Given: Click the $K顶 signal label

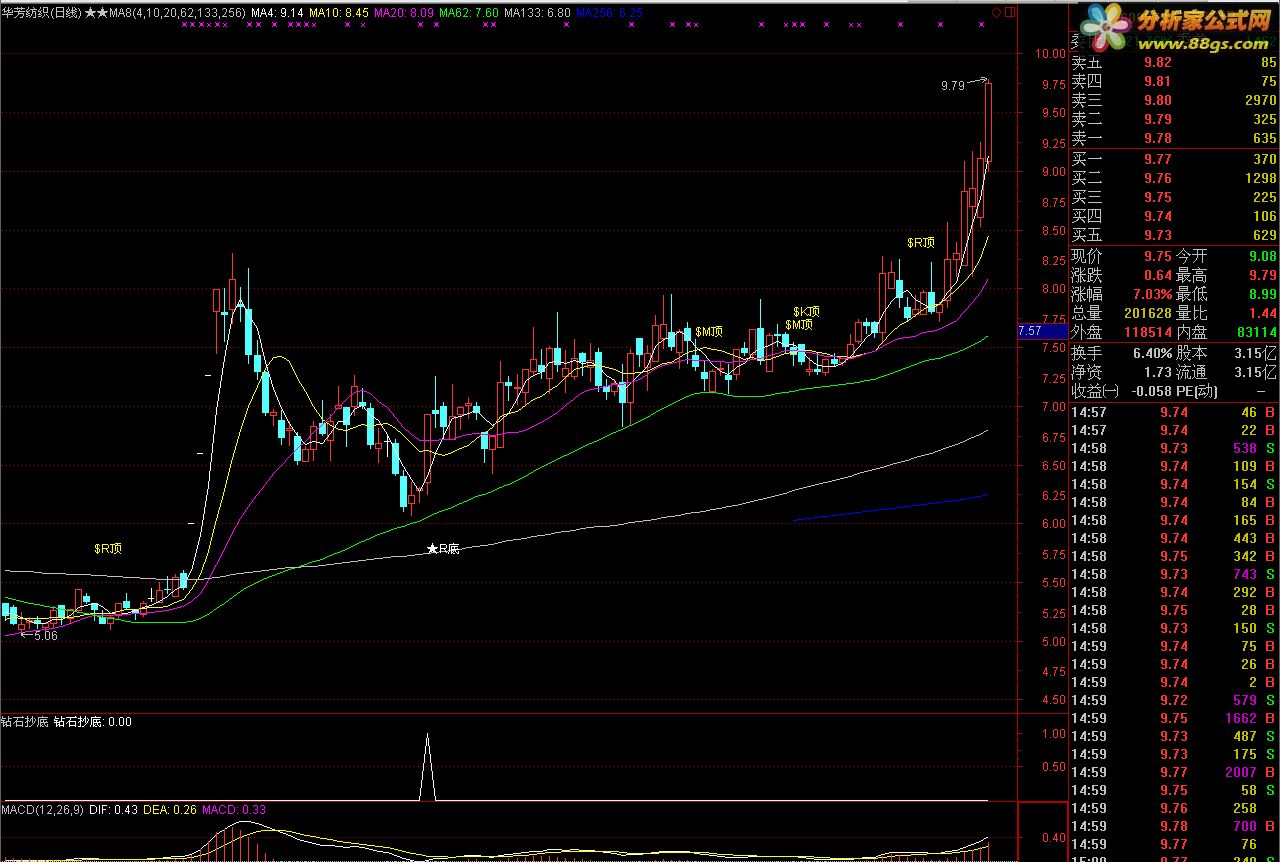Looking at the screenshot, I should coord(807,311).
